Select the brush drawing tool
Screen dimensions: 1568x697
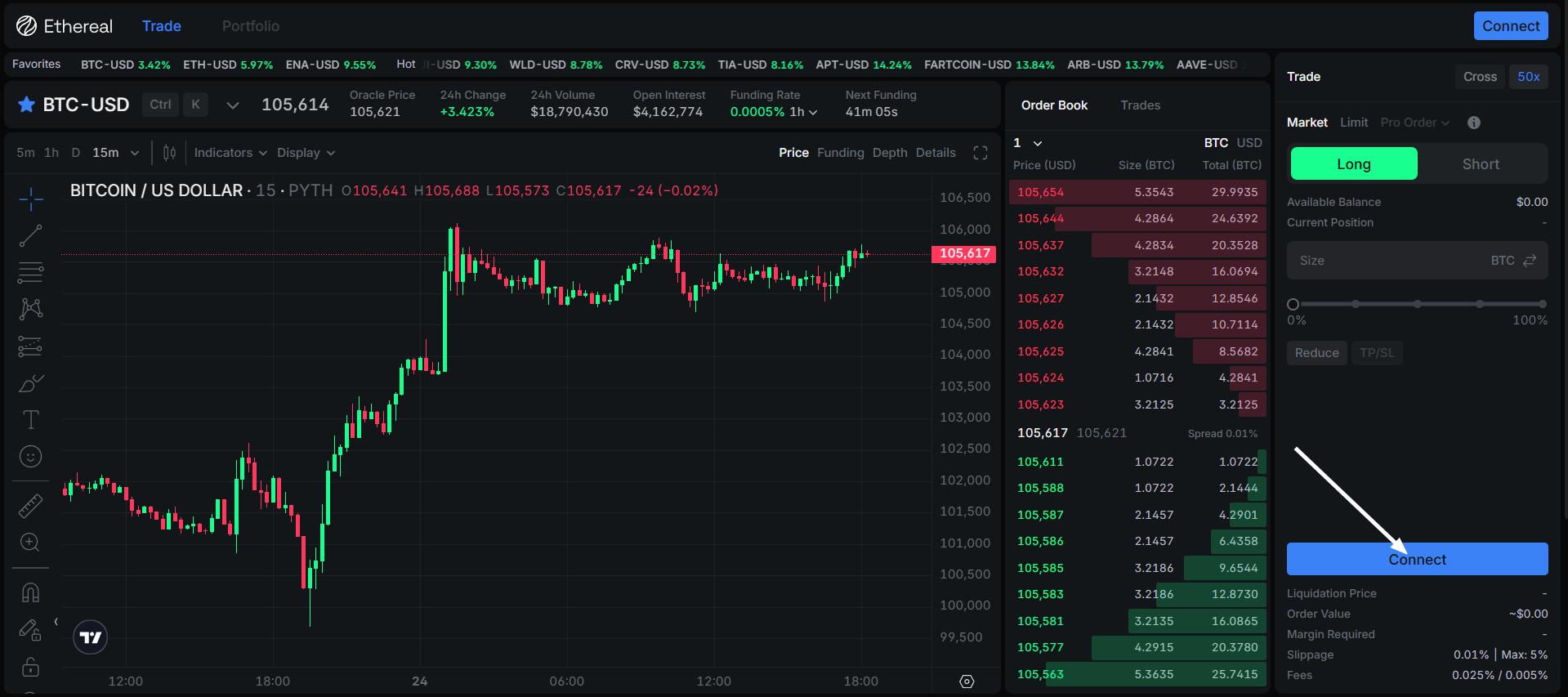(31, 383)
